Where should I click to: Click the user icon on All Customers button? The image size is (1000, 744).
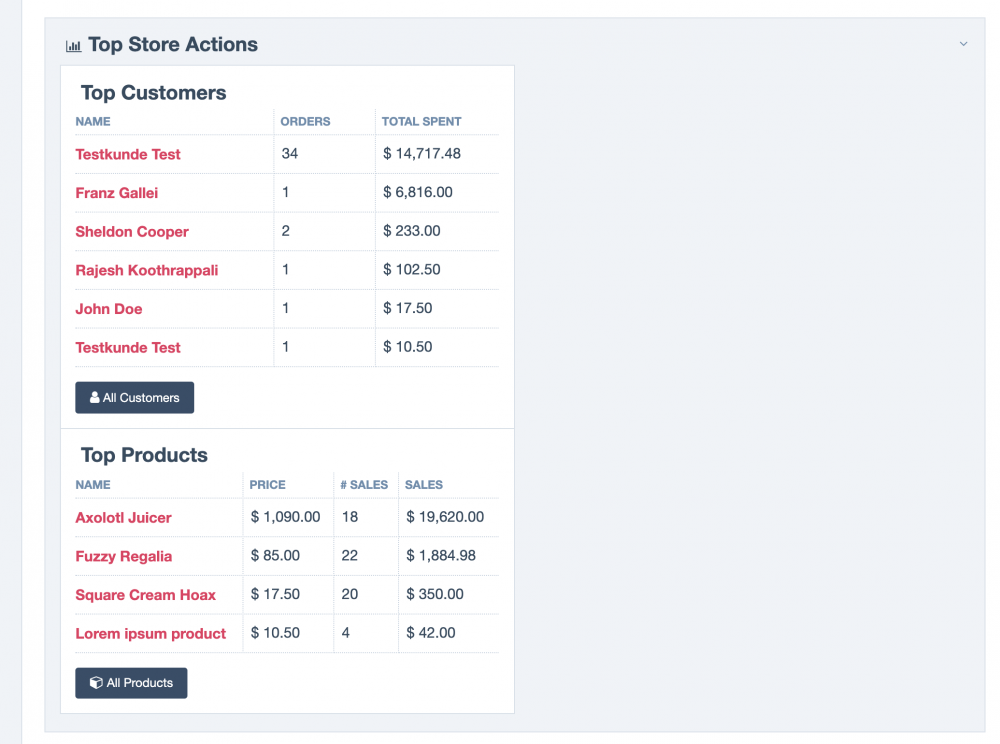94,398
